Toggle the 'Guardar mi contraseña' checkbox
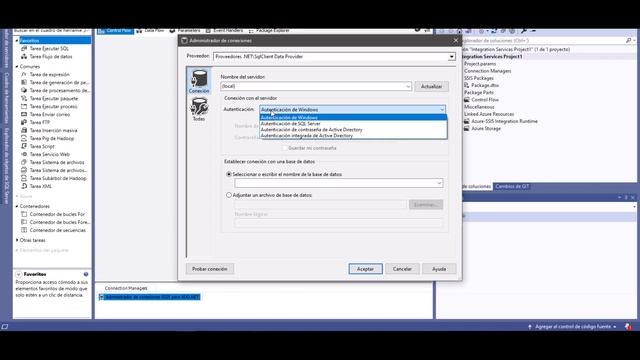The width and height of the screenshot is (640, 360). tap(285, 148)
